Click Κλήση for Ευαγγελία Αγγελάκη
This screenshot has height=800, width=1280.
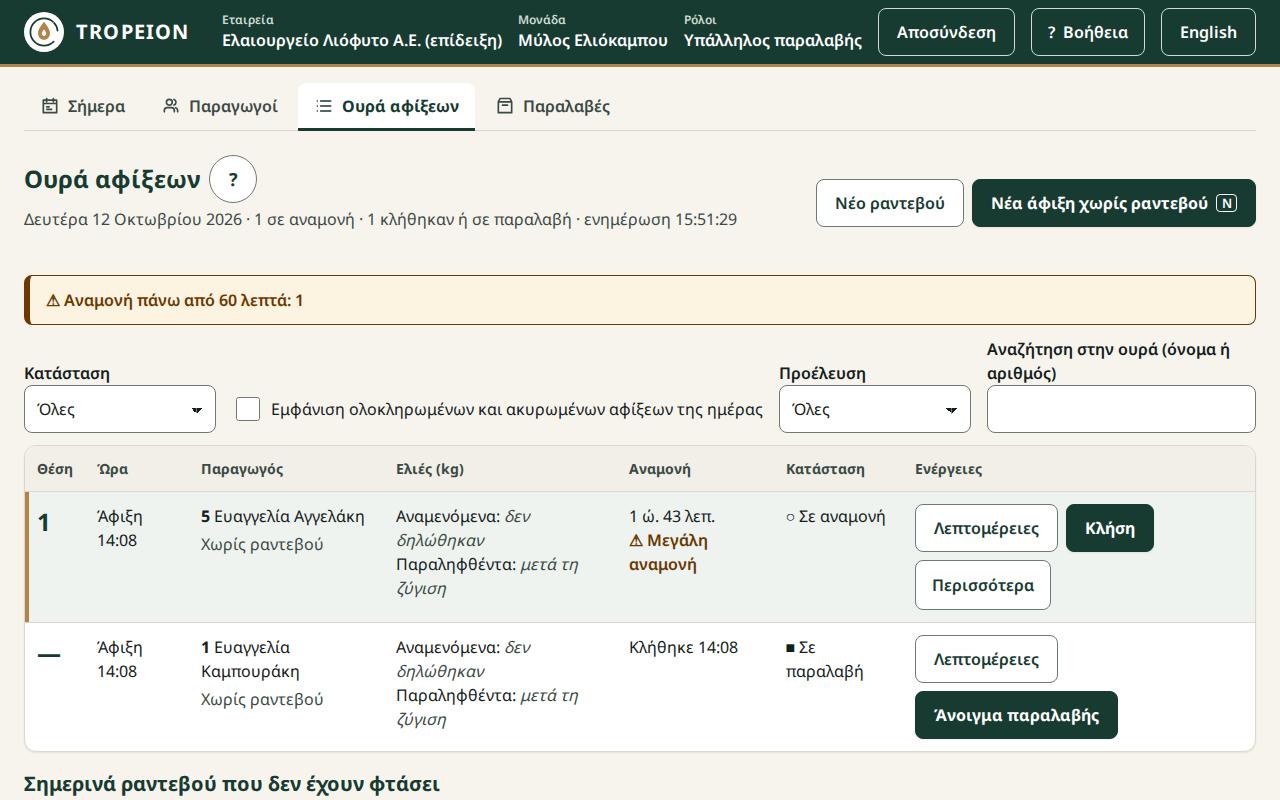click(1110, 528)
